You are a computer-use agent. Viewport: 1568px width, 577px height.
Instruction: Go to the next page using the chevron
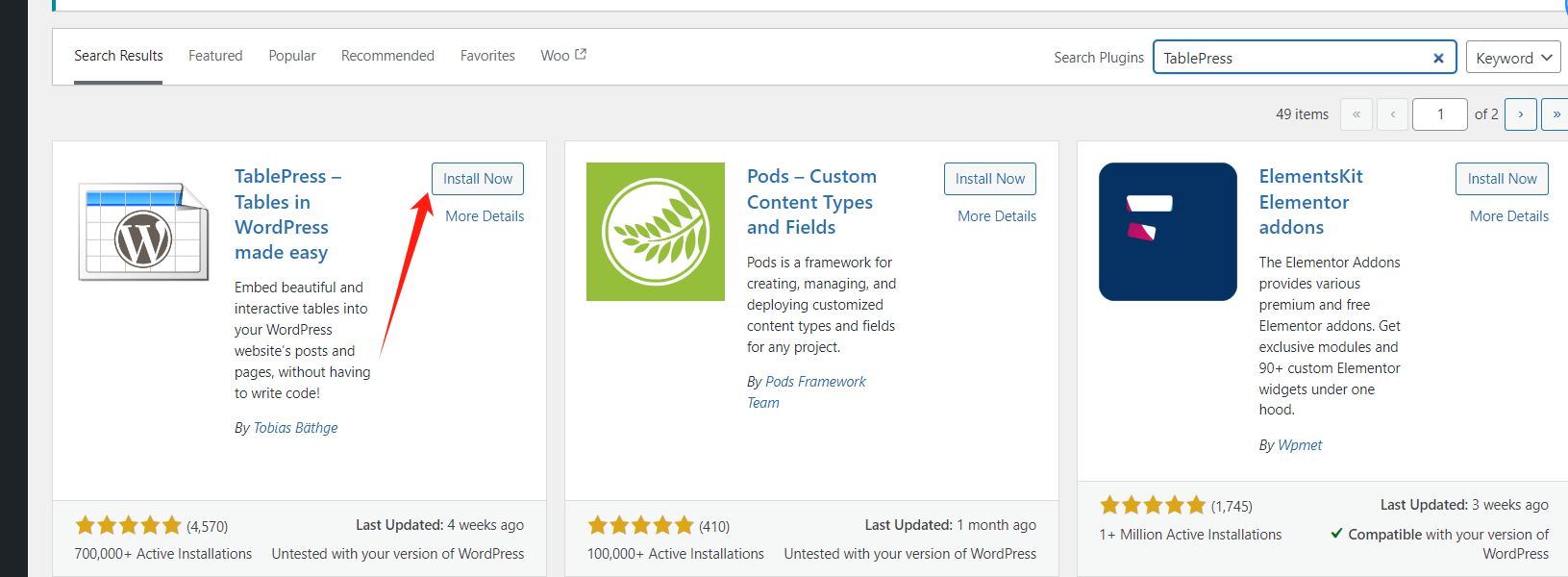(x=1520, y=113)
